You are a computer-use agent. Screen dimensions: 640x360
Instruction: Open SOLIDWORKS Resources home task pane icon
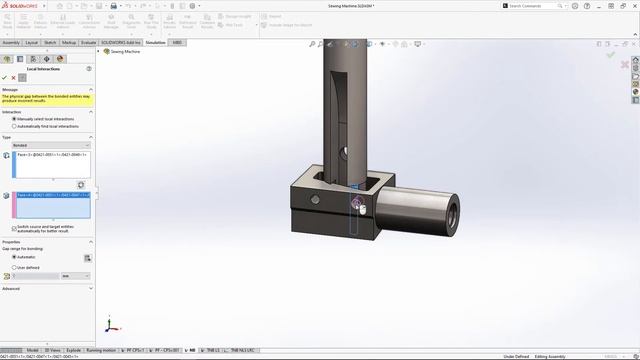click(636, 60)
